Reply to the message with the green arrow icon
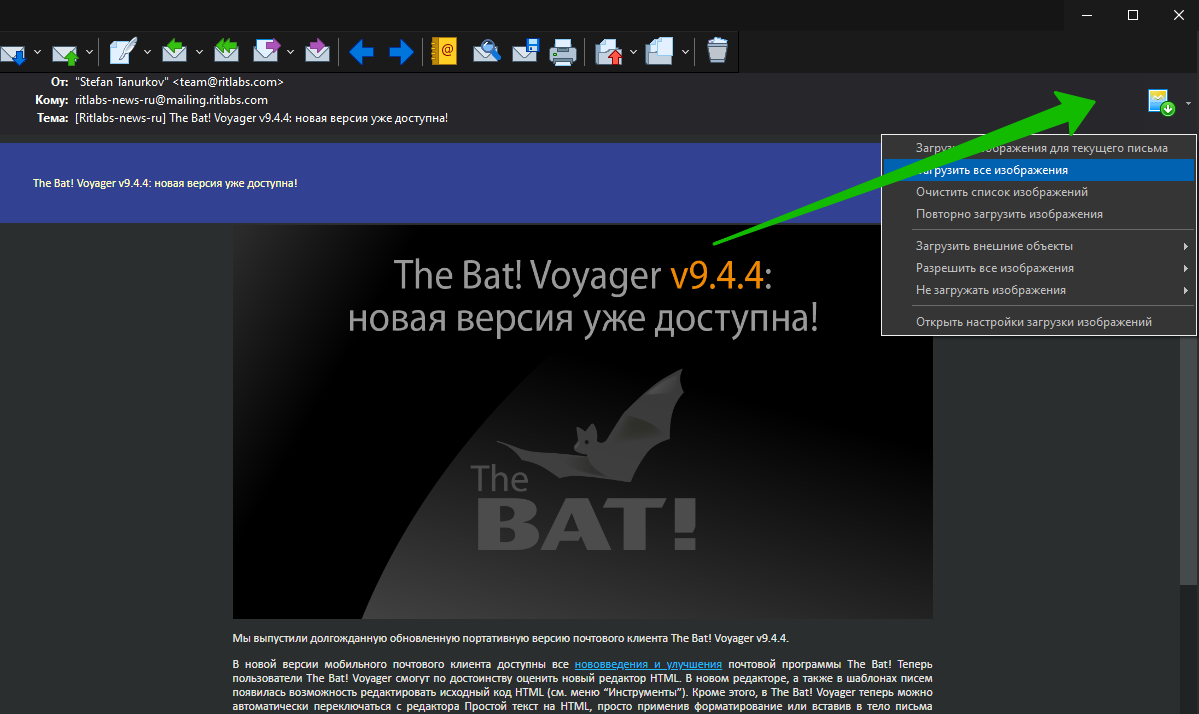Screen dimensions: 1199x714 [175, 50]
